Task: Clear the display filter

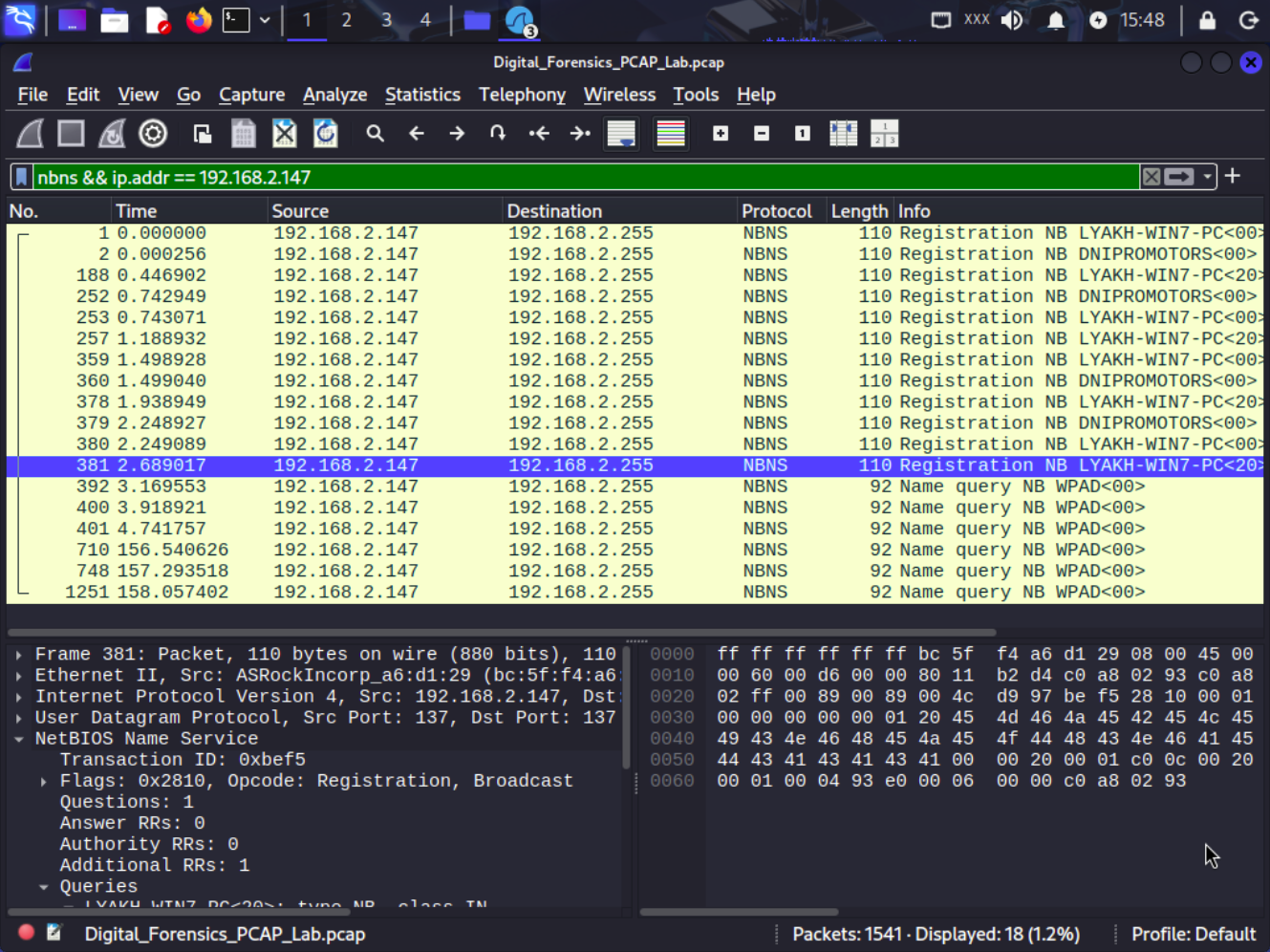Action: point(1152,177)
